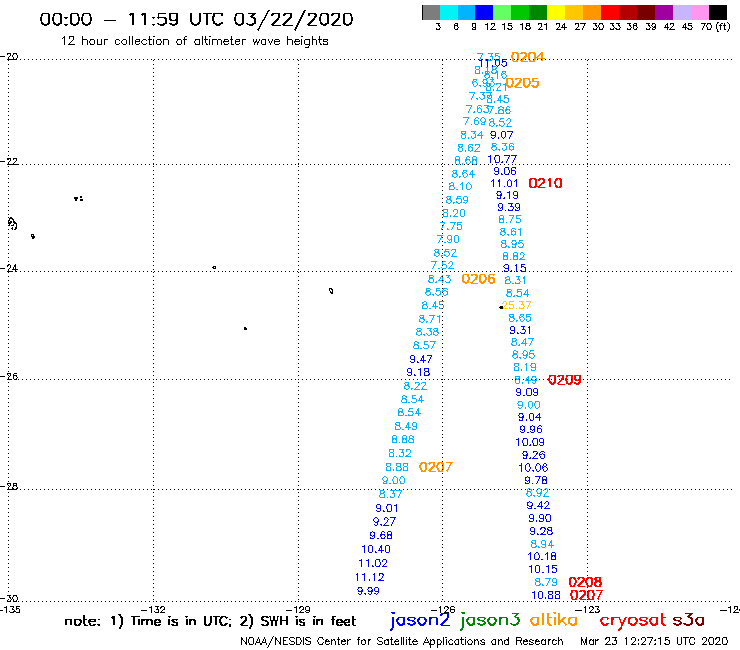Select the 7.52 wave height value

442,265
